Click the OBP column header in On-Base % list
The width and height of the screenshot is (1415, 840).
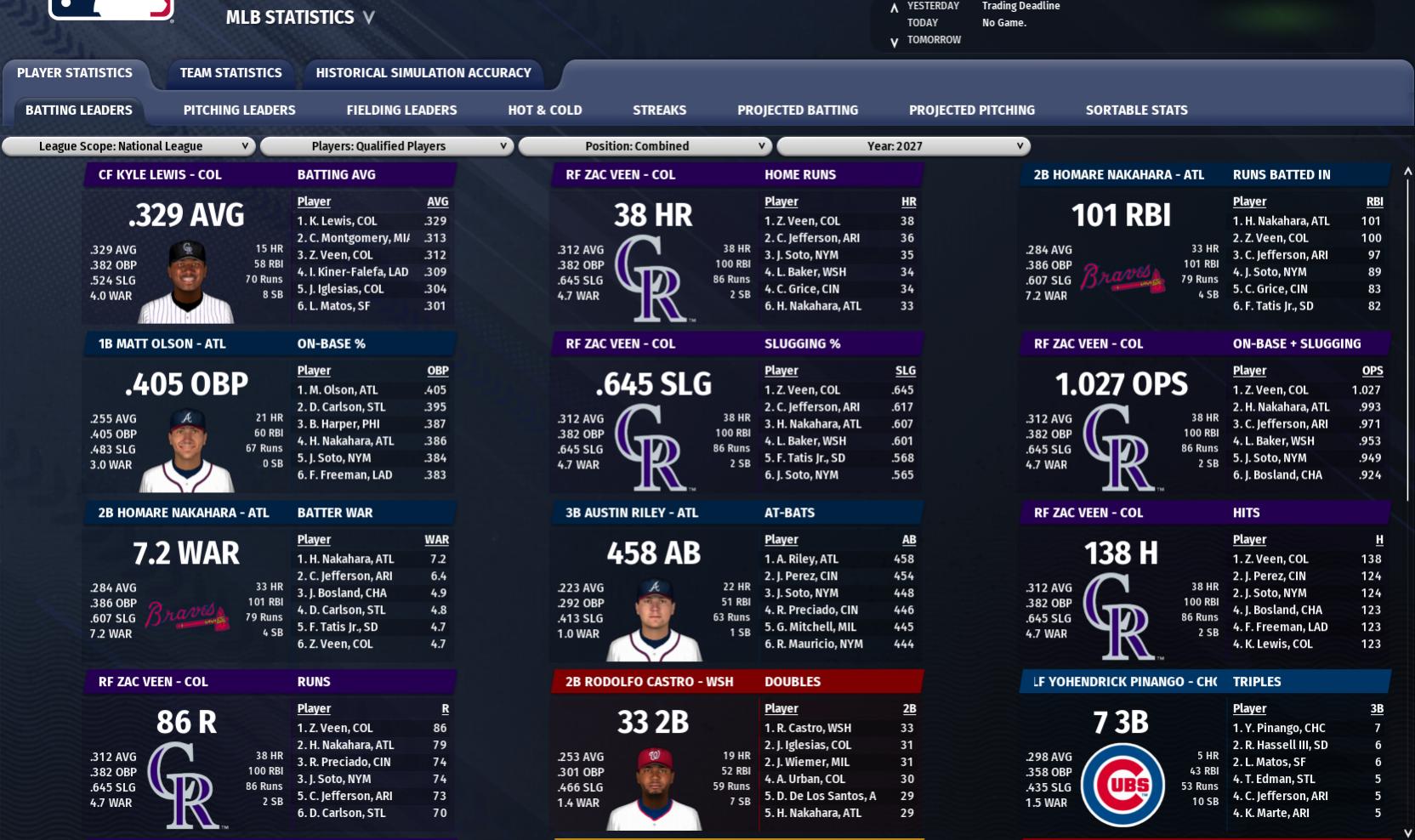click(x=437, y=372)
